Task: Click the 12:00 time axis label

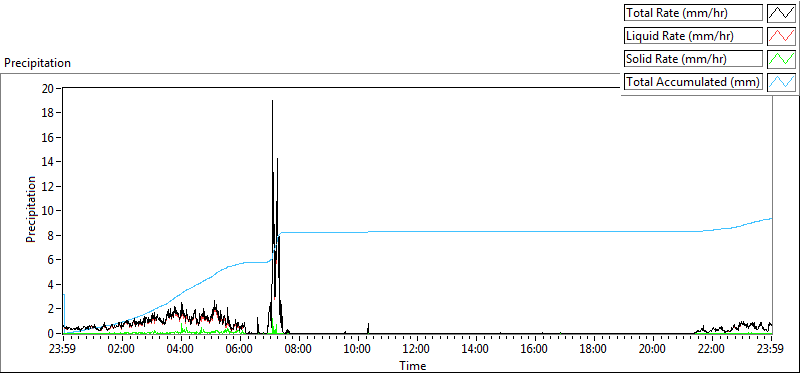Action: [417, 350]
